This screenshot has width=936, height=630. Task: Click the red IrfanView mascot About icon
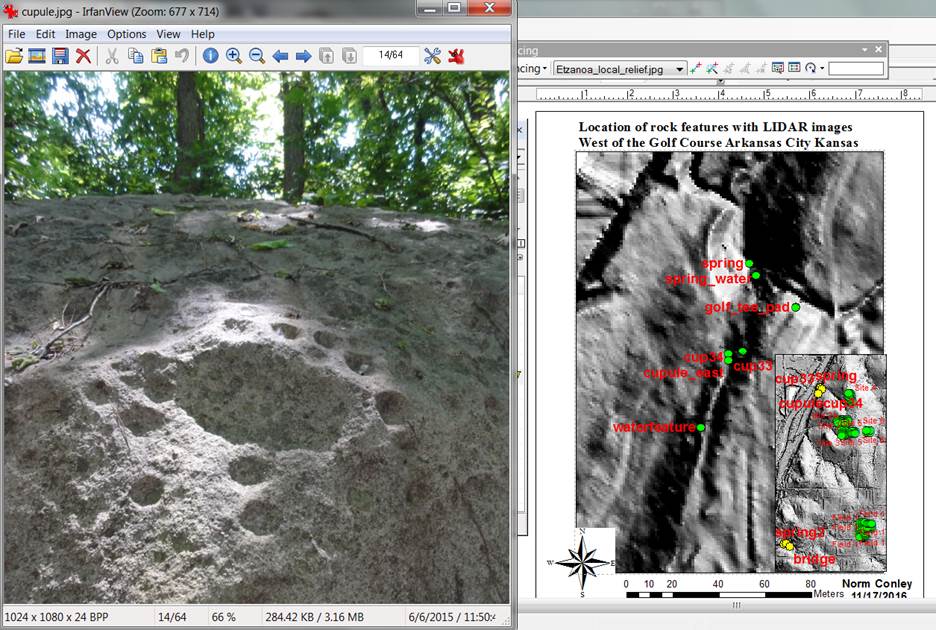pos(457,56)
